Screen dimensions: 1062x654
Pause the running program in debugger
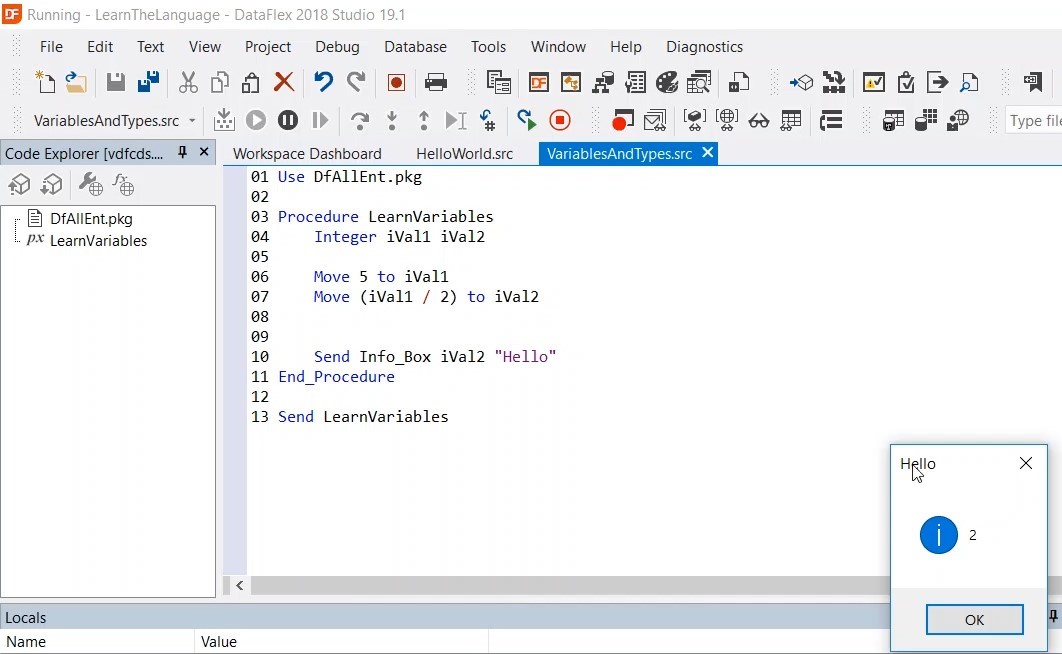click(x=288, y=121)
